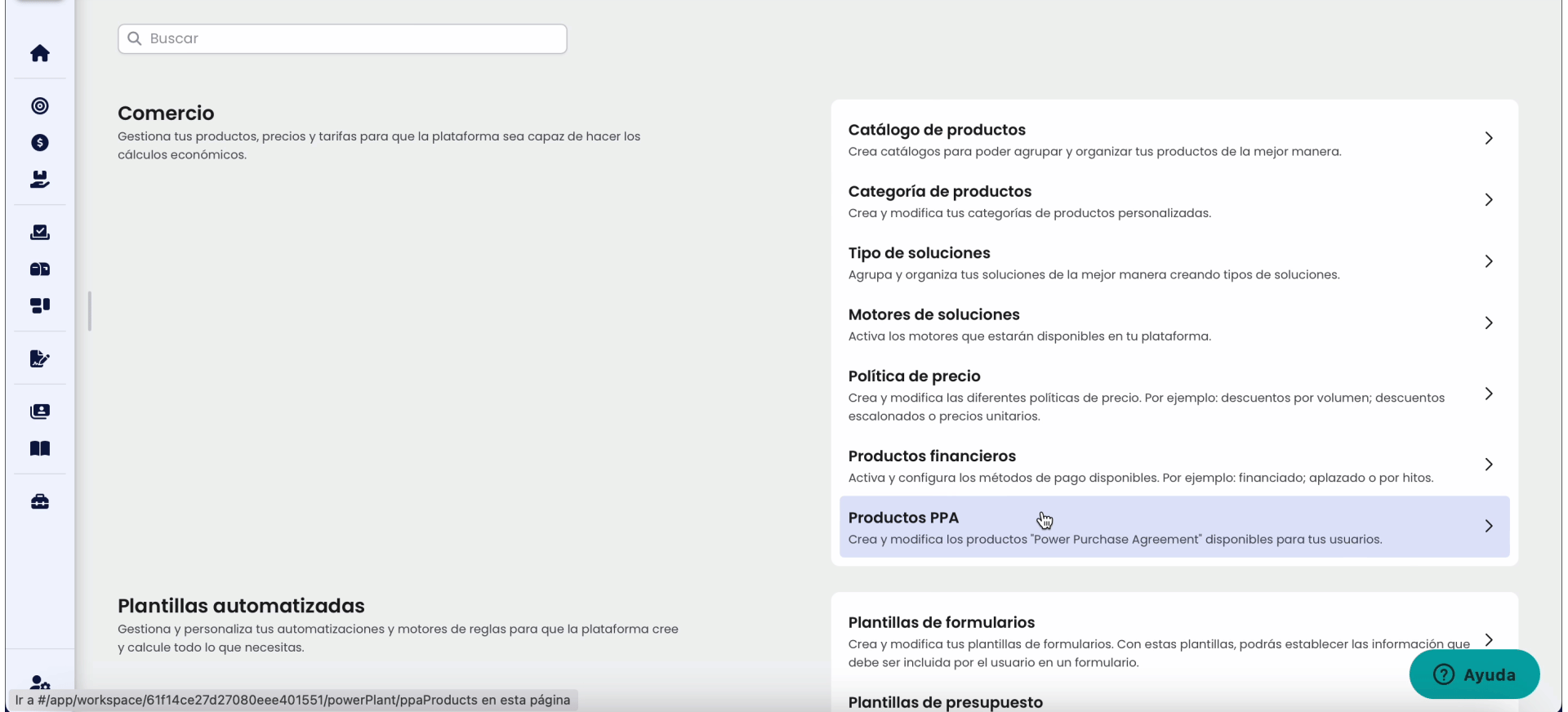
Task: Open the Home icon in sidebar
Action: (x=40, y=54)
